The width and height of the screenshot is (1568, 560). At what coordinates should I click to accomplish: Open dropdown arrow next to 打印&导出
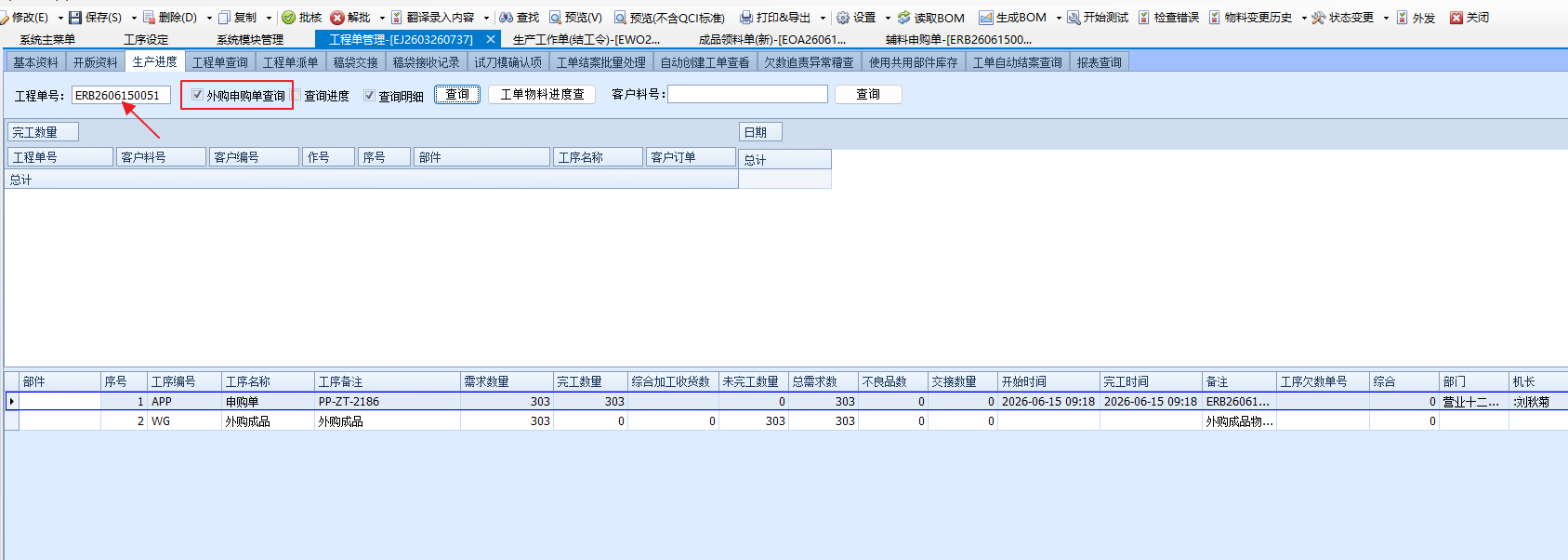click(x=823, y=18)
